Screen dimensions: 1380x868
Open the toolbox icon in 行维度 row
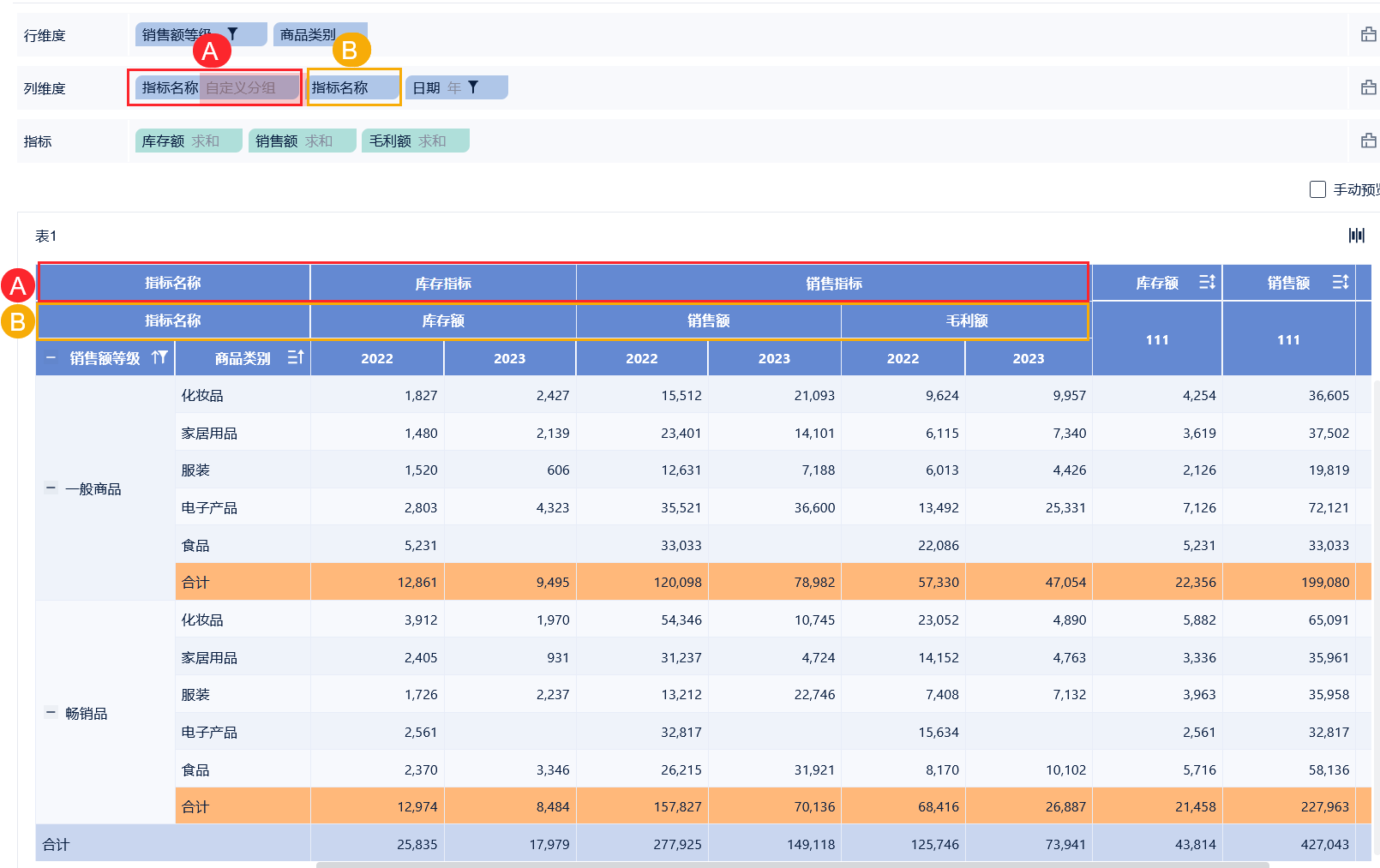(x=1368, y=35)
